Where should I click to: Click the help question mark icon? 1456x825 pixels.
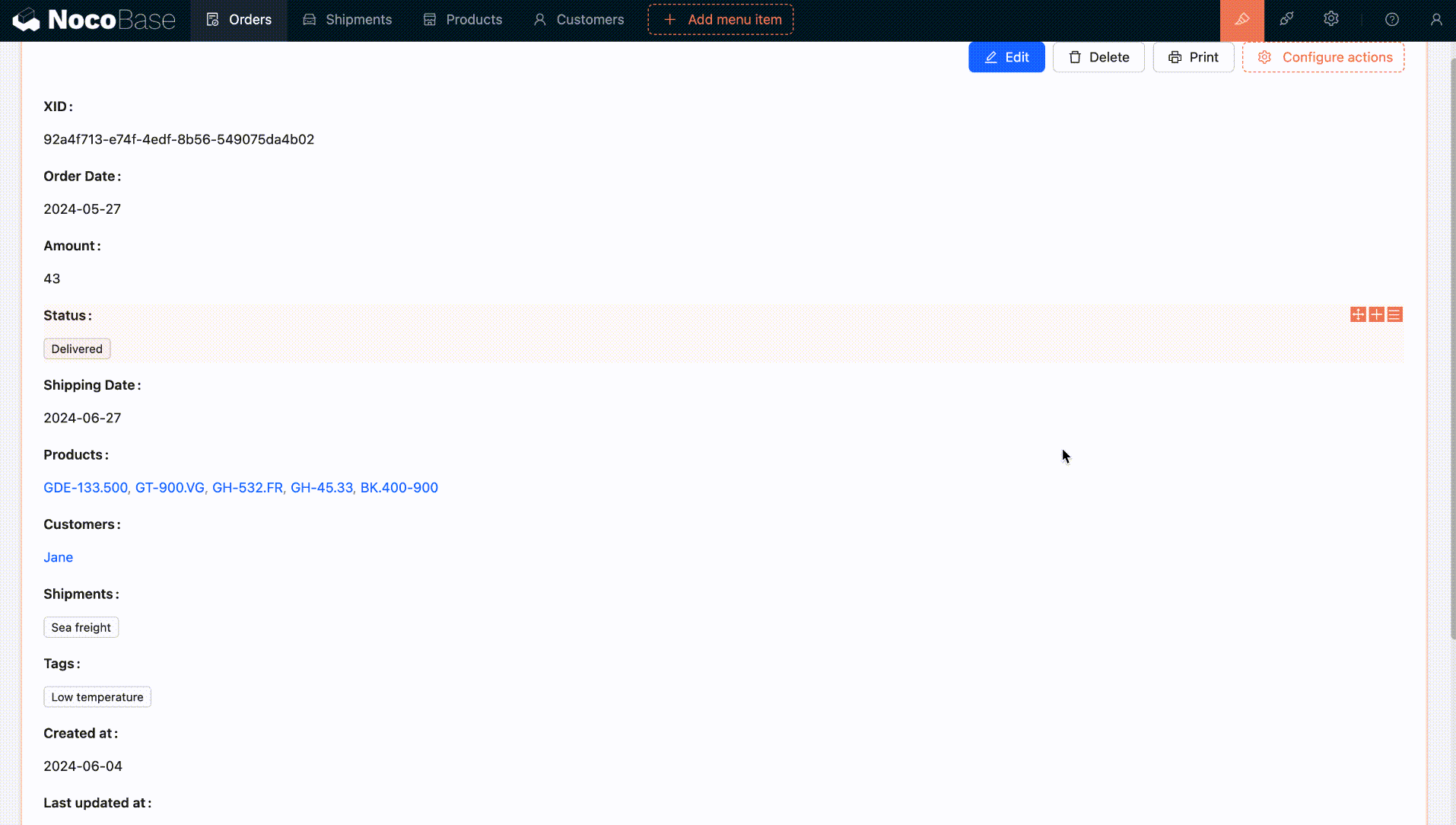pos(1391,20)
